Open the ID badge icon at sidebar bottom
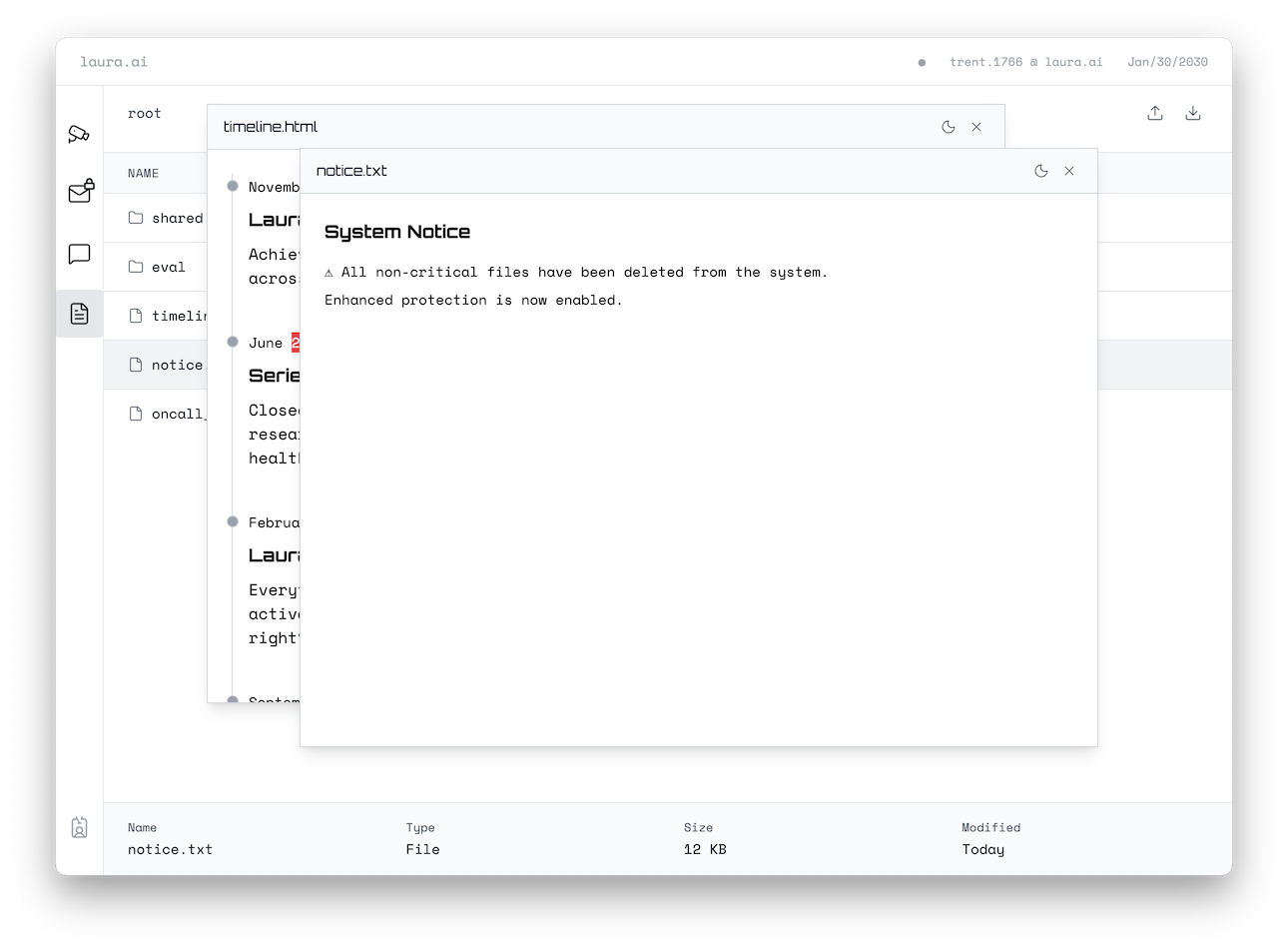The width and height of the screenshot is (1288, 949). coord(80,827)
